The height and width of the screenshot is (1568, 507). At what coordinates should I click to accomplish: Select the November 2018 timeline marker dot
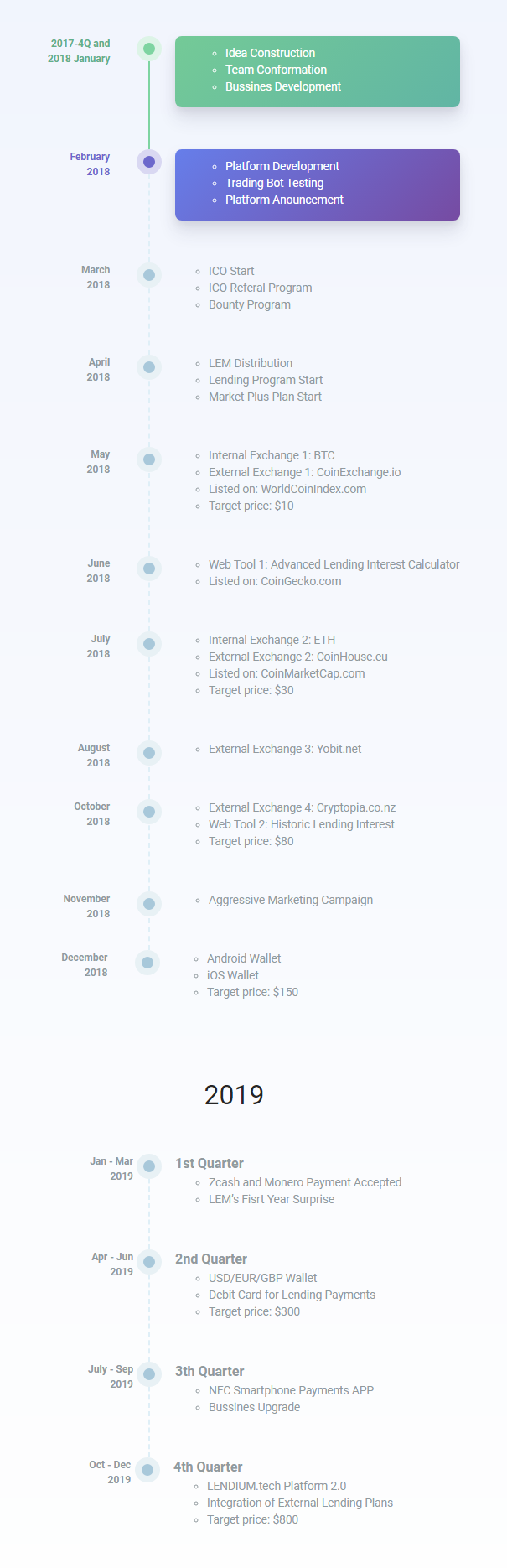pyautogui.click(x=149, y=904)
